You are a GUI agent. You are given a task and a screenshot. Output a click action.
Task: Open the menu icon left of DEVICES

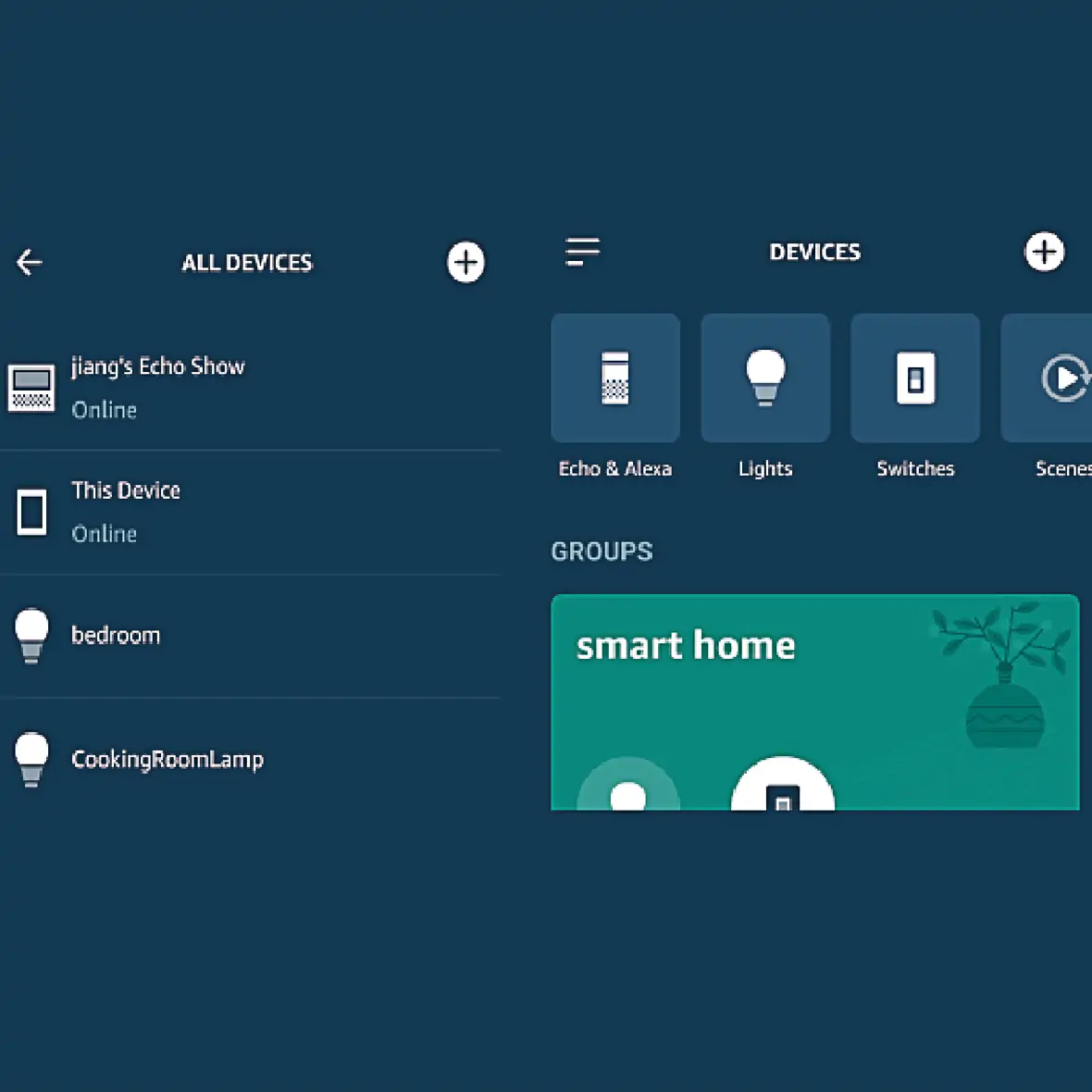pyautogui.click(x=582, y=252)
